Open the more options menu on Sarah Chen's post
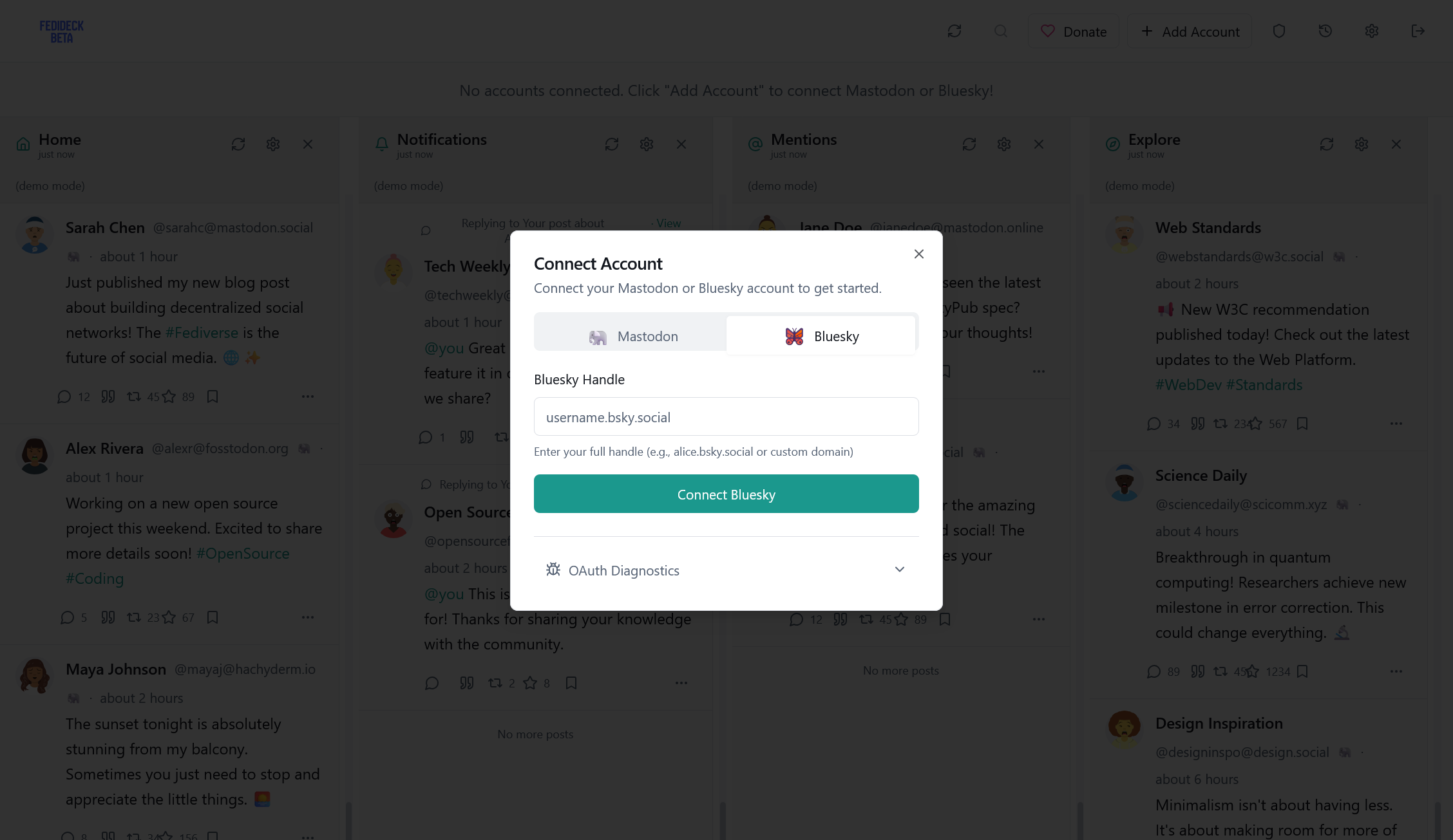1453x840 pixels. (308, 397)
